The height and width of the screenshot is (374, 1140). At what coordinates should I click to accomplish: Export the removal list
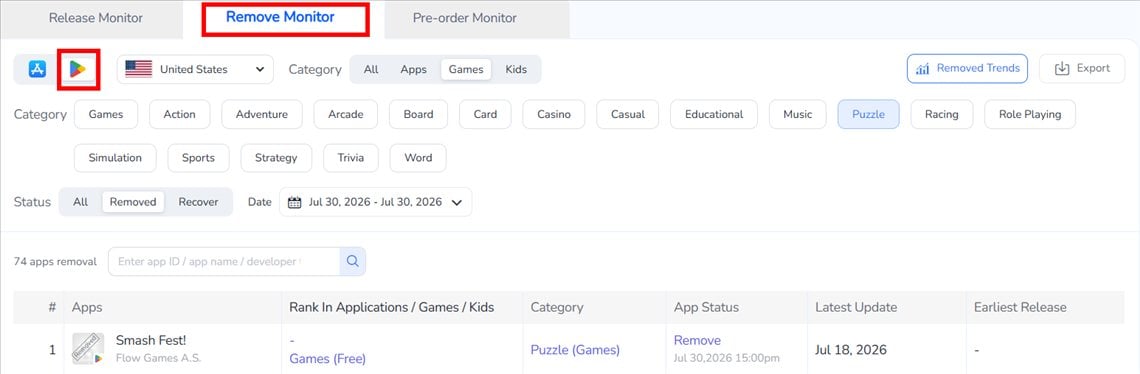(1082, 68)
